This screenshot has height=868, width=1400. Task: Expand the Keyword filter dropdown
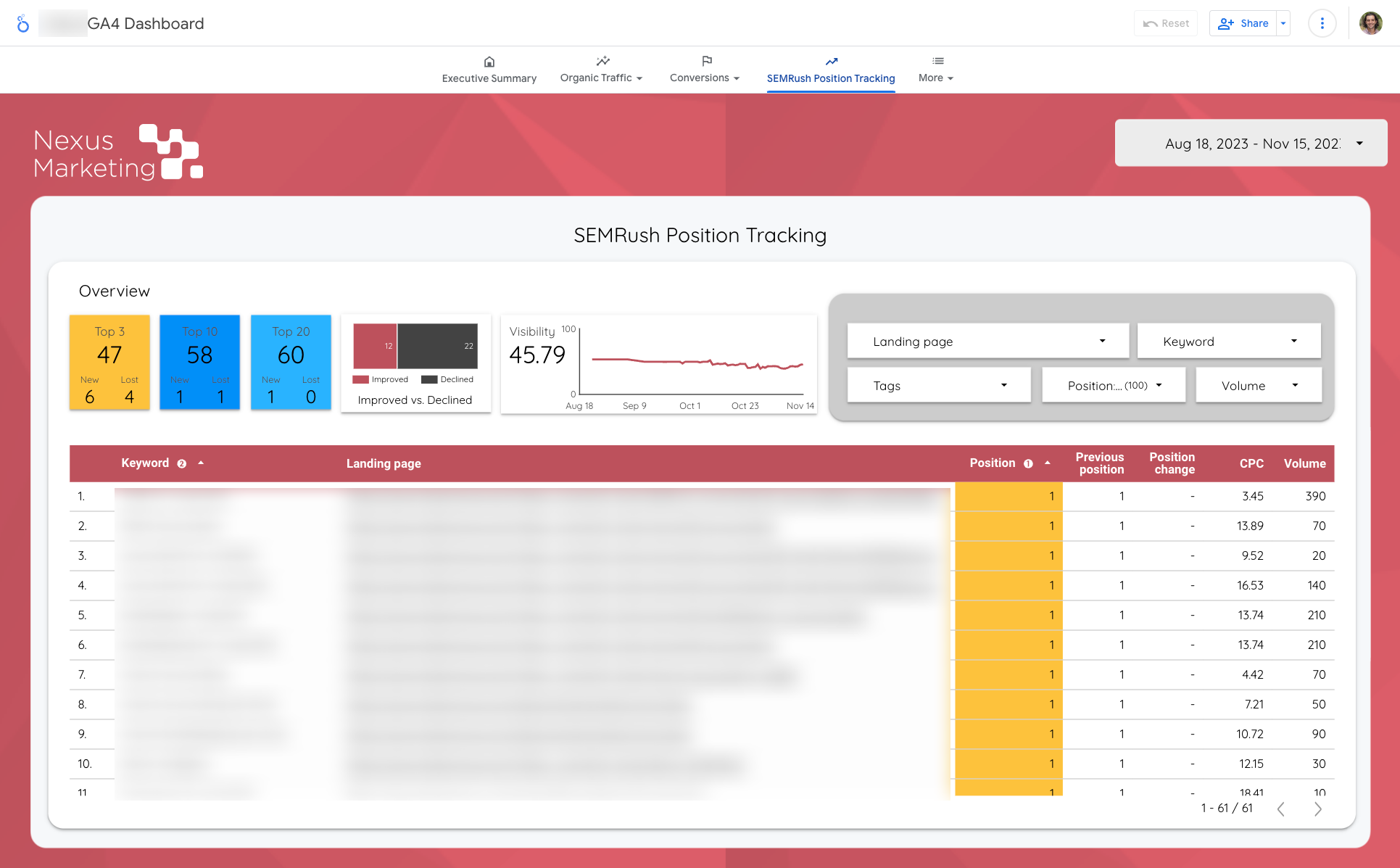point(1229,341)
